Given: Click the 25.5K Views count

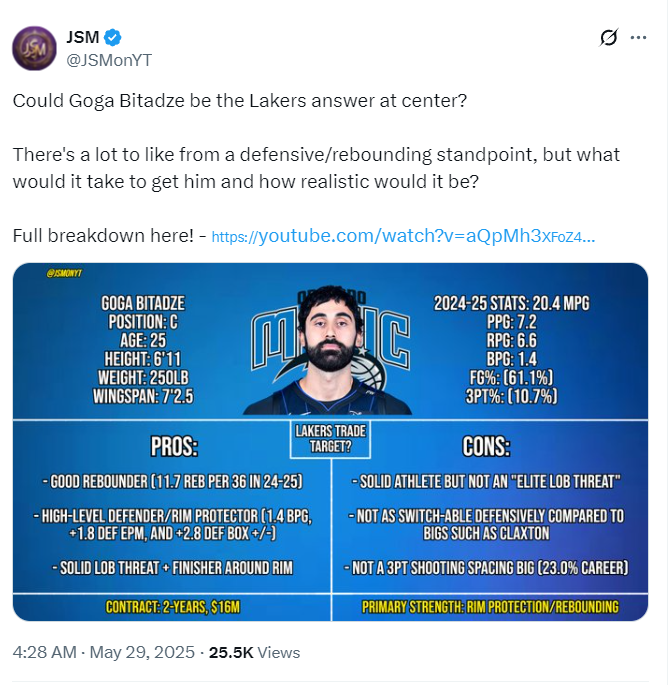Looking at the screenshot, I should (x=254, y=652).
